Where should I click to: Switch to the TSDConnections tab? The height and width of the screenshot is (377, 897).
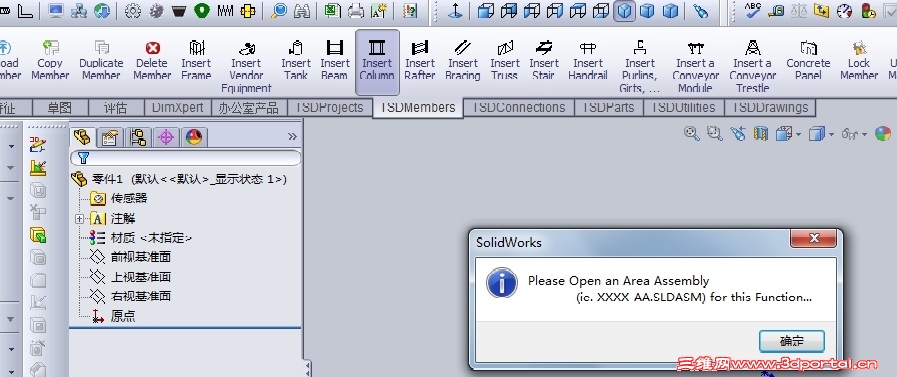click(519, 108)
